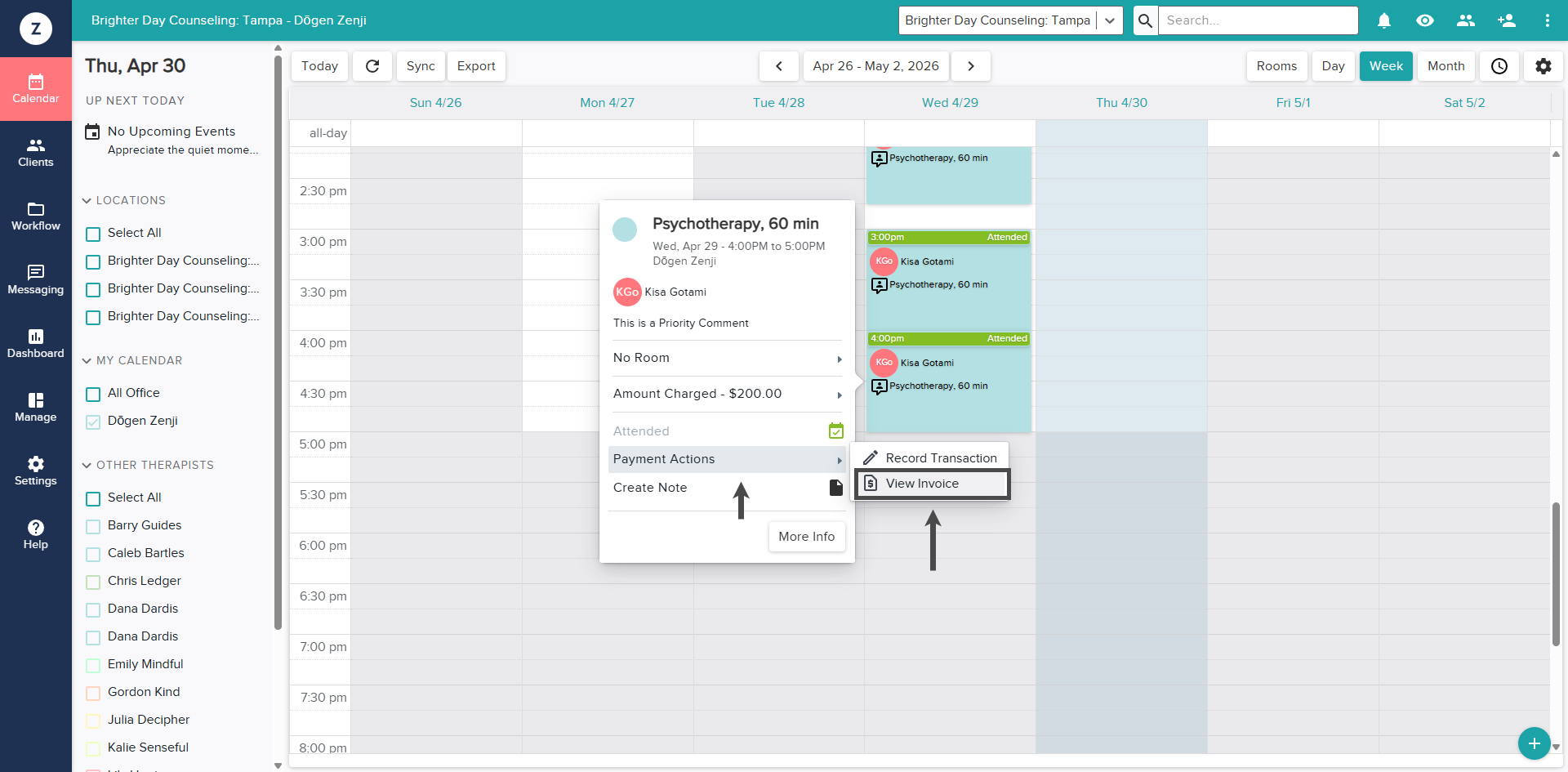The width and height of the screenshot is (1568, 772).
Task: Click the clock icon in calendar toolbar
Action: (1499, 66)
